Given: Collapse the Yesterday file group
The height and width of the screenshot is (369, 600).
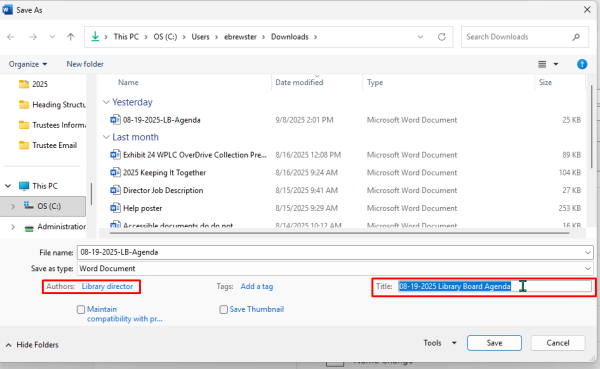Looking at the screenshot, I should 106,102.
